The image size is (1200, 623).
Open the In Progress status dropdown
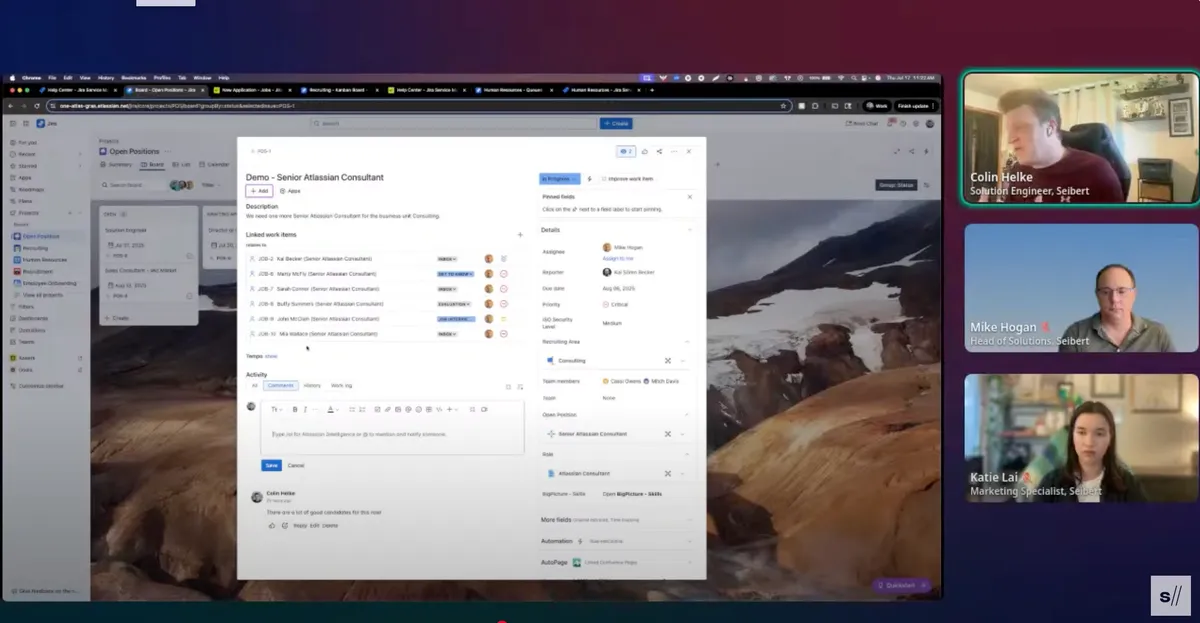click(557, 178)
